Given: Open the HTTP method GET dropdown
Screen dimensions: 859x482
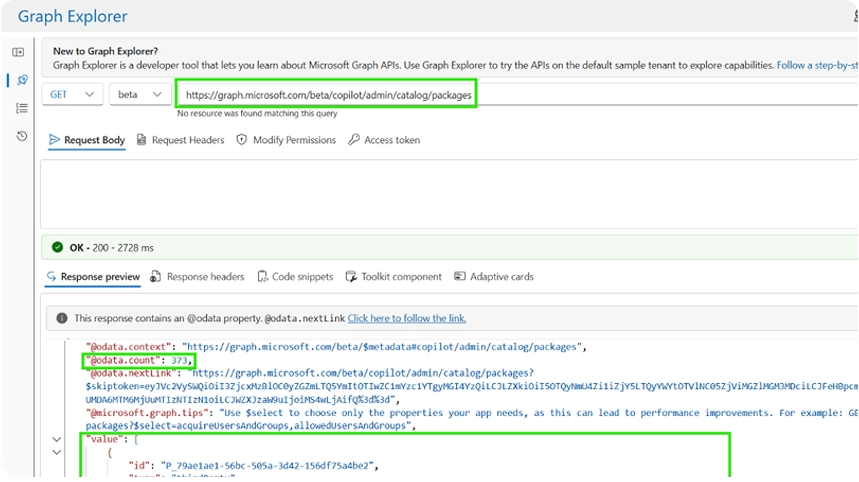Looking at the screenshot, I should (72, 94).
